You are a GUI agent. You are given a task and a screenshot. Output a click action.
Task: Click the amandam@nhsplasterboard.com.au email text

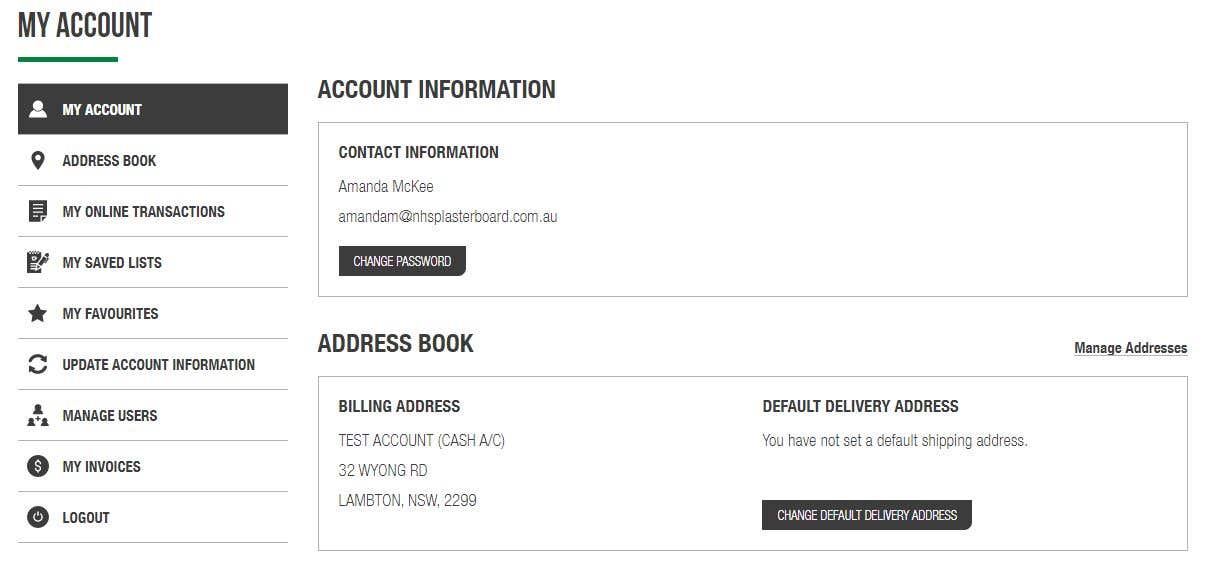(448, 216)
